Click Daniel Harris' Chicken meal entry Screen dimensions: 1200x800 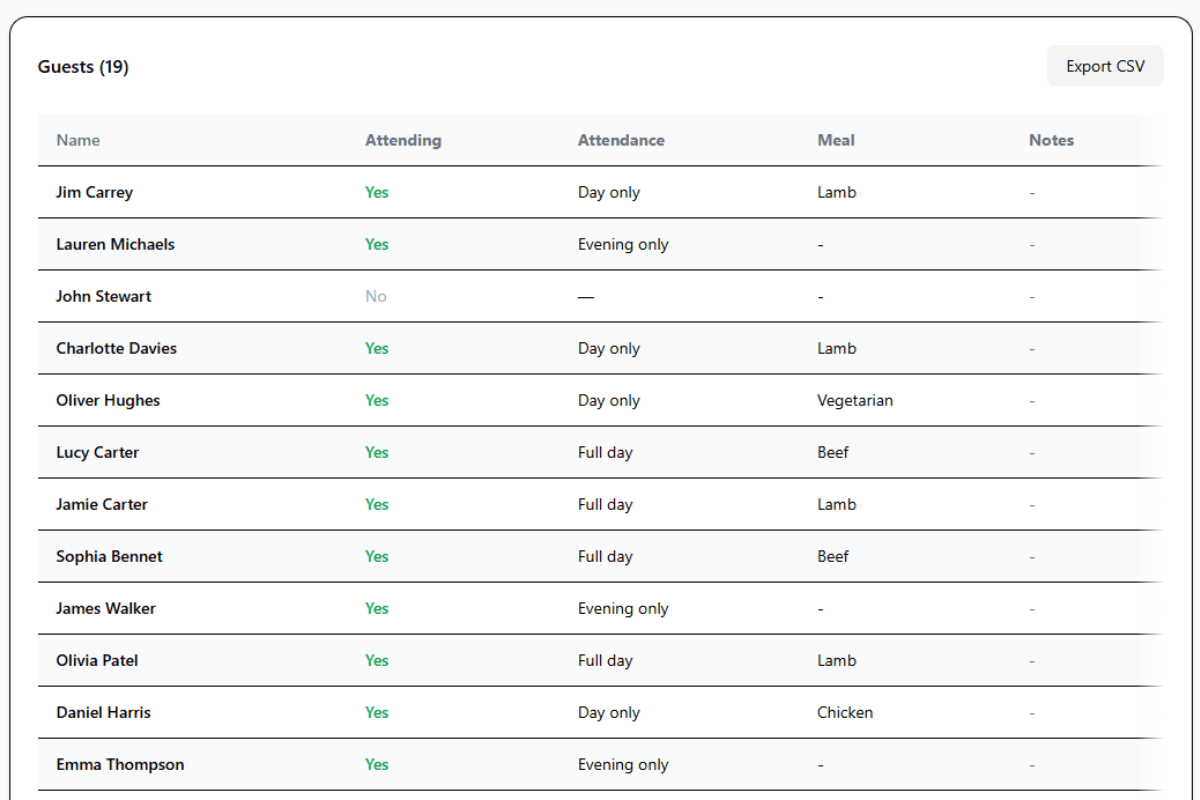tap(844, 712)
